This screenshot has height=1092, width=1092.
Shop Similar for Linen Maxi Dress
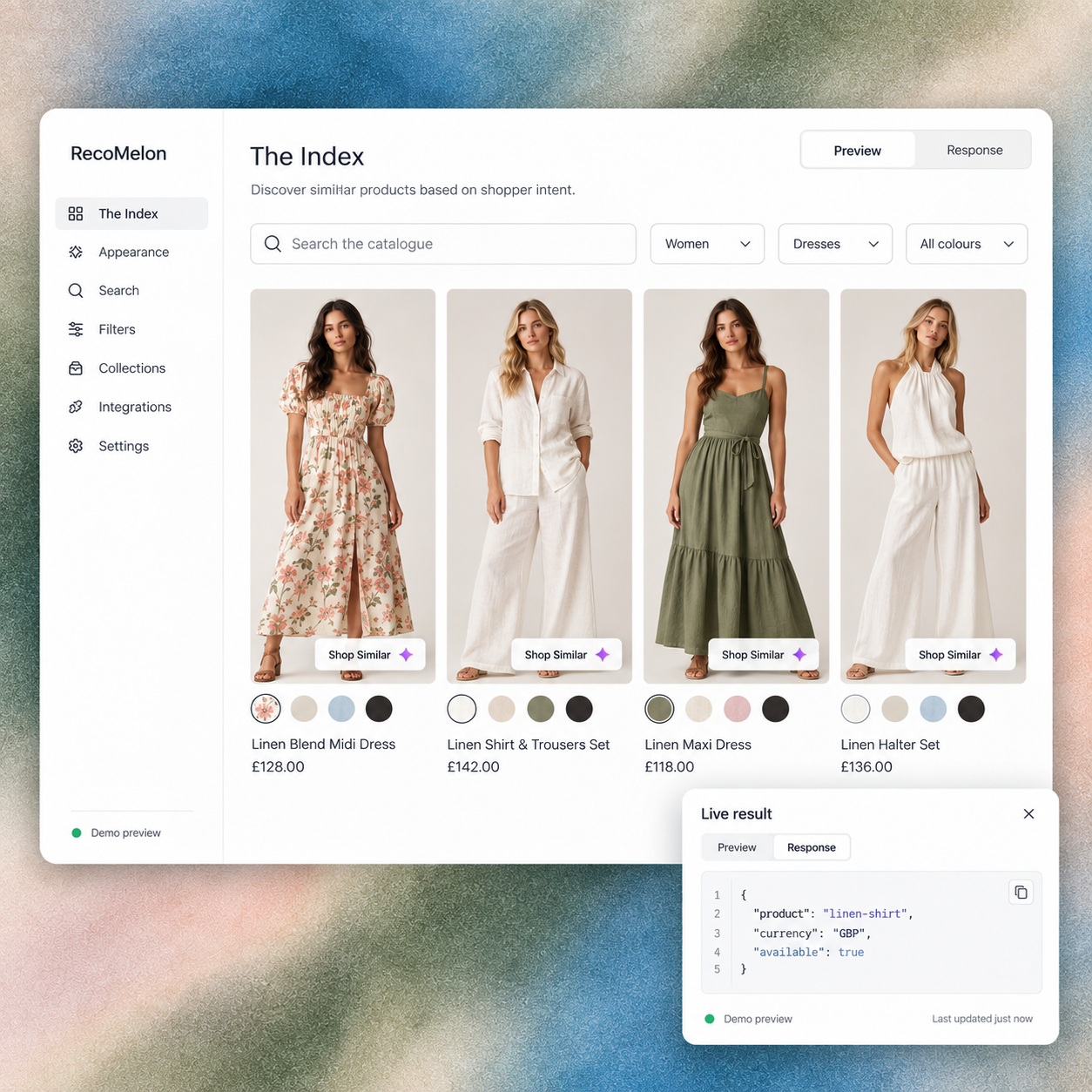point(764,655)
